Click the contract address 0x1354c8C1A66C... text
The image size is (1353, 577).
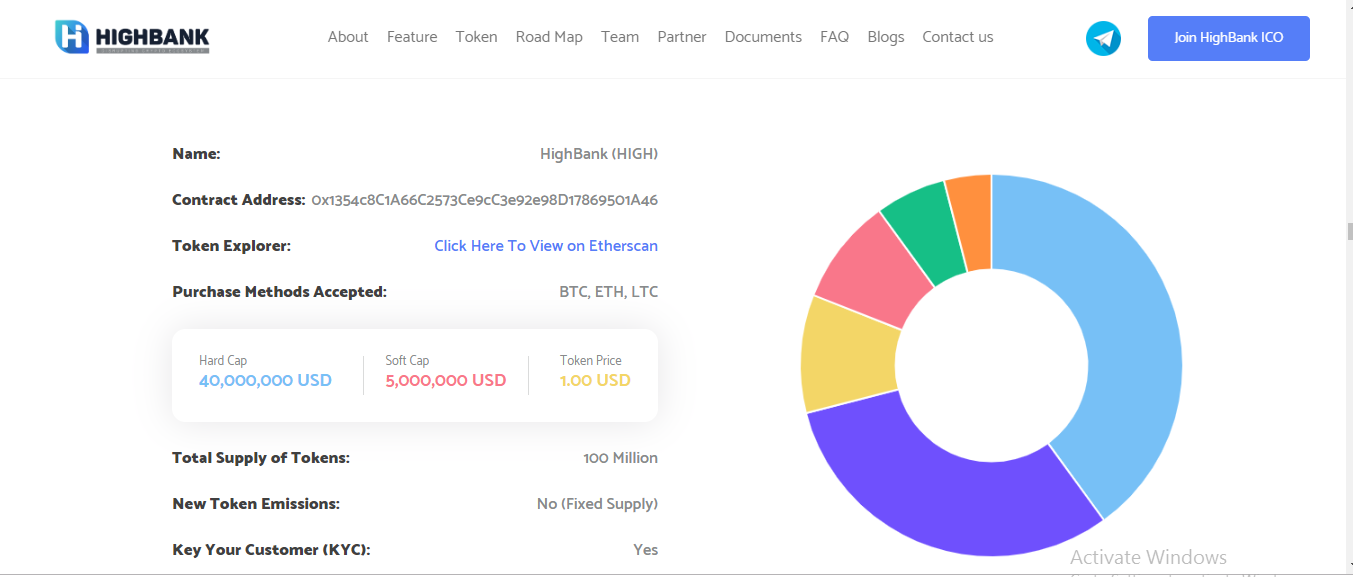[x=485, y=200]
